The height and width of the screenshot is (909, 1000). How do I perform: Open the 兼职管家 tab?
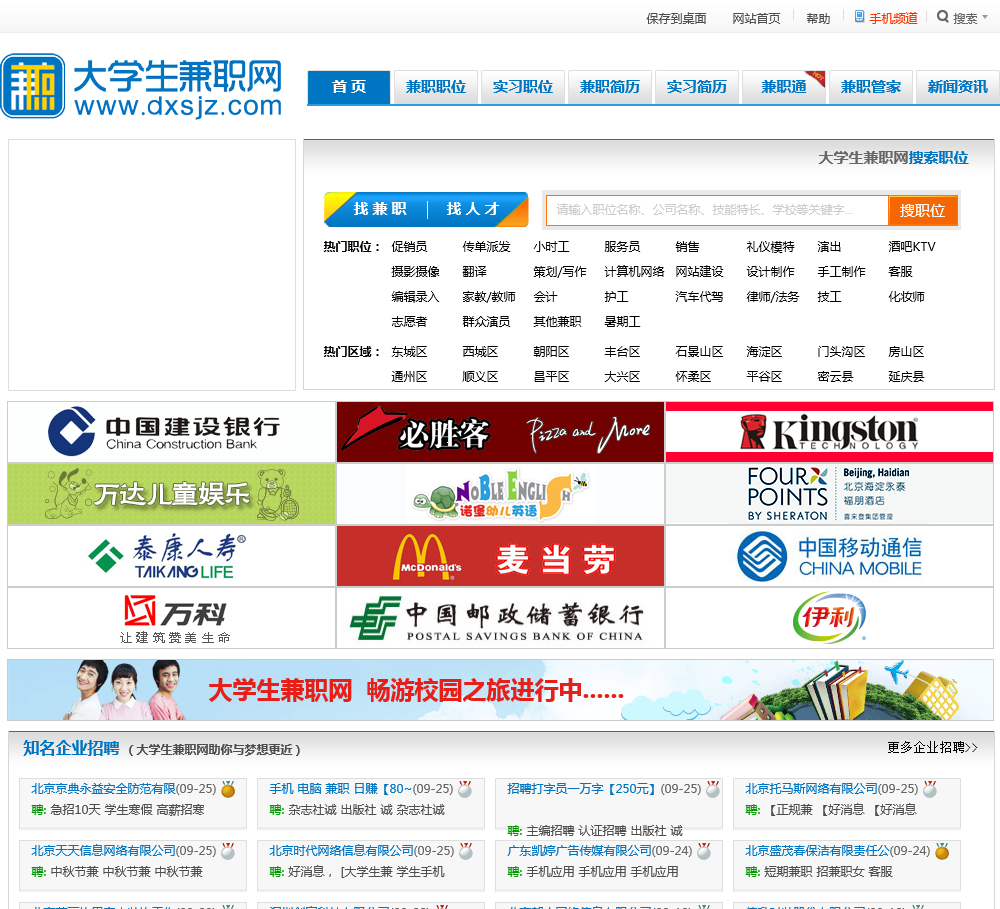tap(871, 87)
